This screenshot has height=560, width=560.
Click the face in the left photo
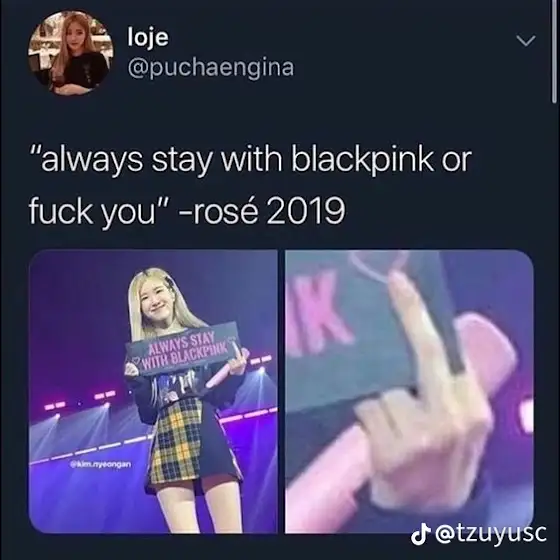pos(156,303)
